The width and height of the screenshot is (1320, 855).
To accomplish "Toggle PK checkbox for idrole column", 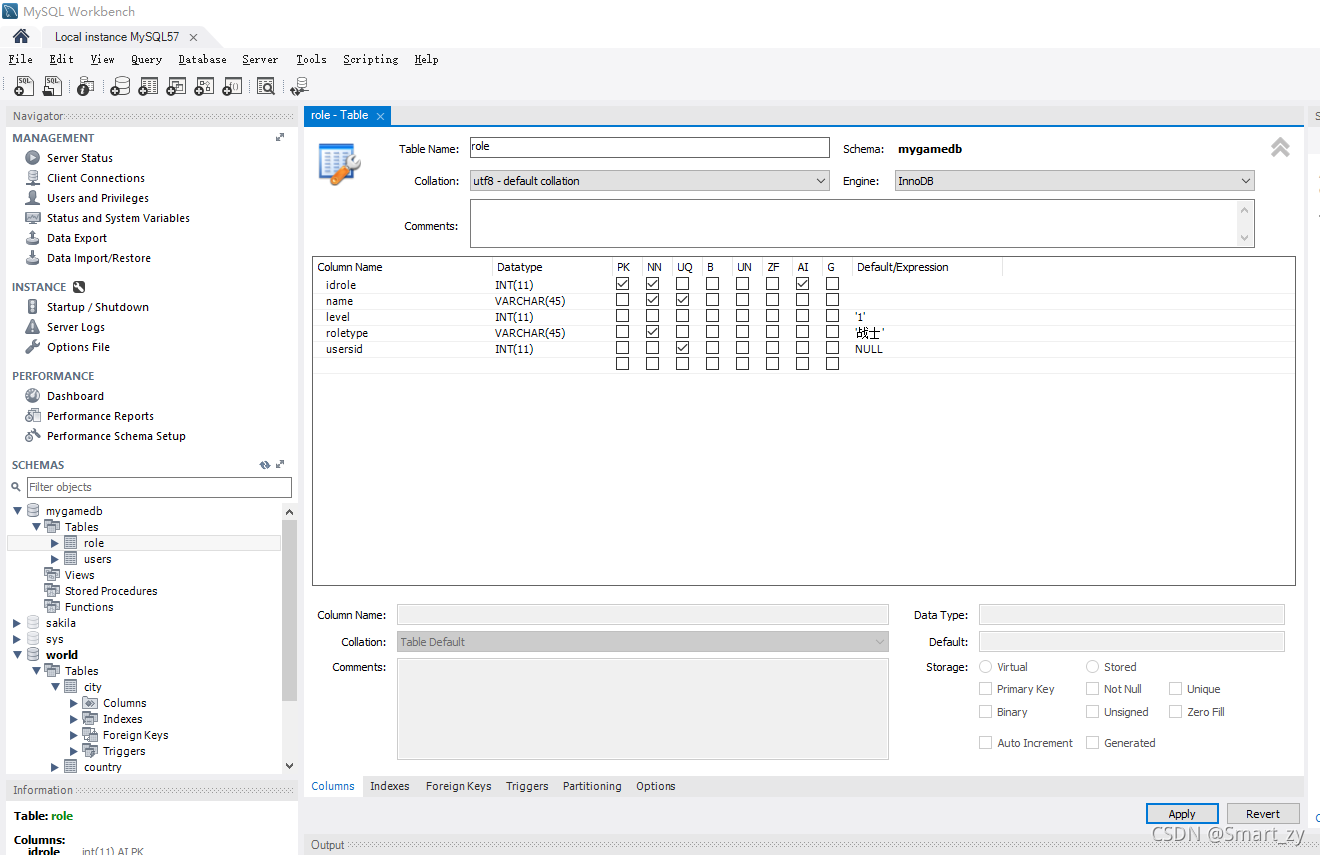I will [x=623, y=284].
